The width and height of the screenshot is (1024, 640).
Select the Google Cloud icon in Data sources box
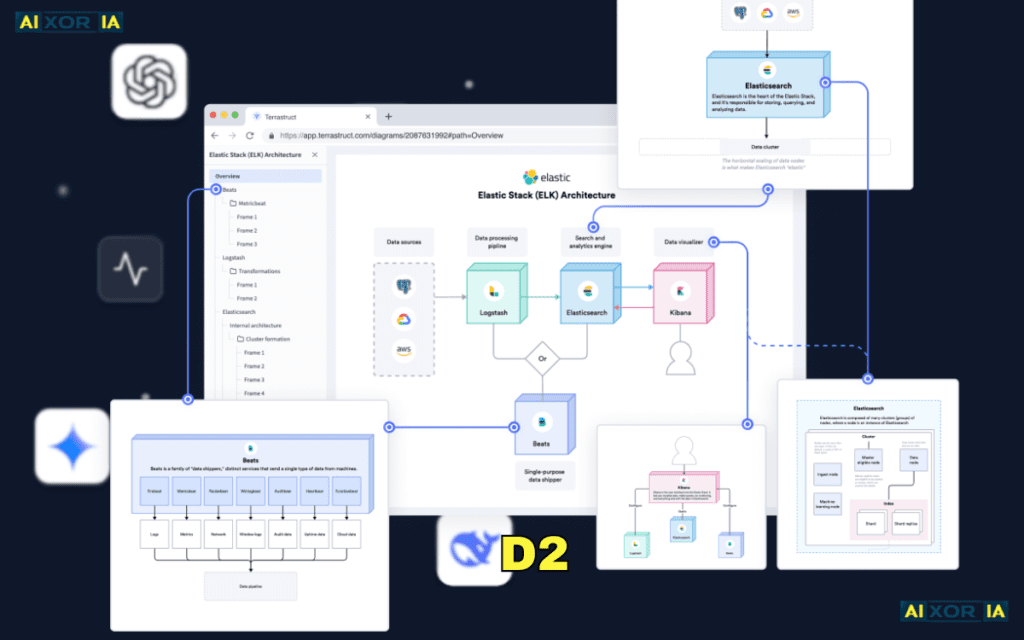(x=404, y=319)
